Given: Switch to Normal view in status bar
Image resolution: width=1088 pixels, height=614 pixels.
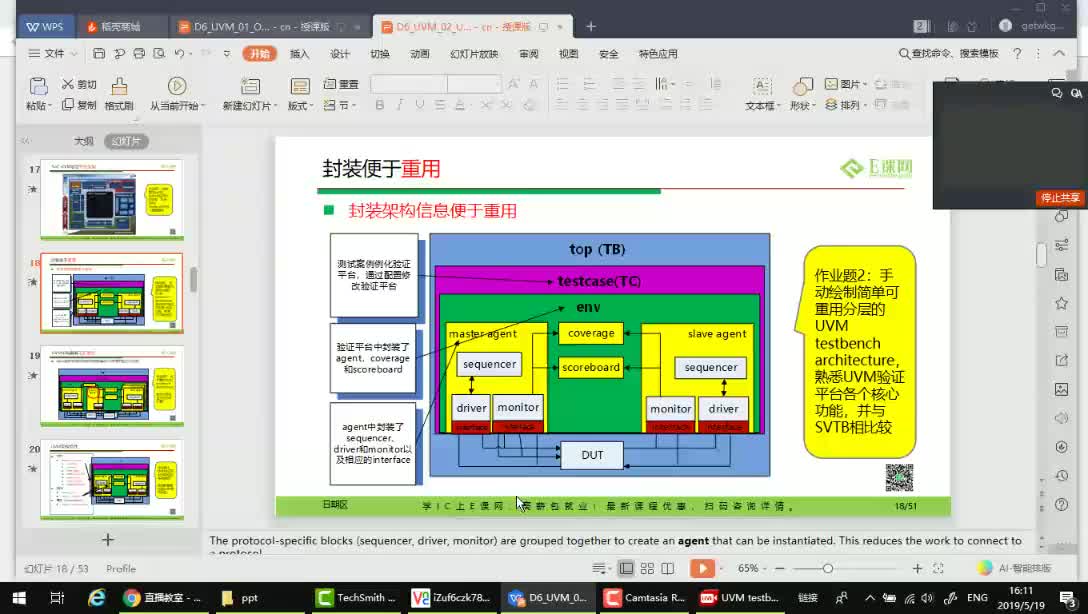Looking at the screenshot, I should pyautogui.click(x=626, y=568).
